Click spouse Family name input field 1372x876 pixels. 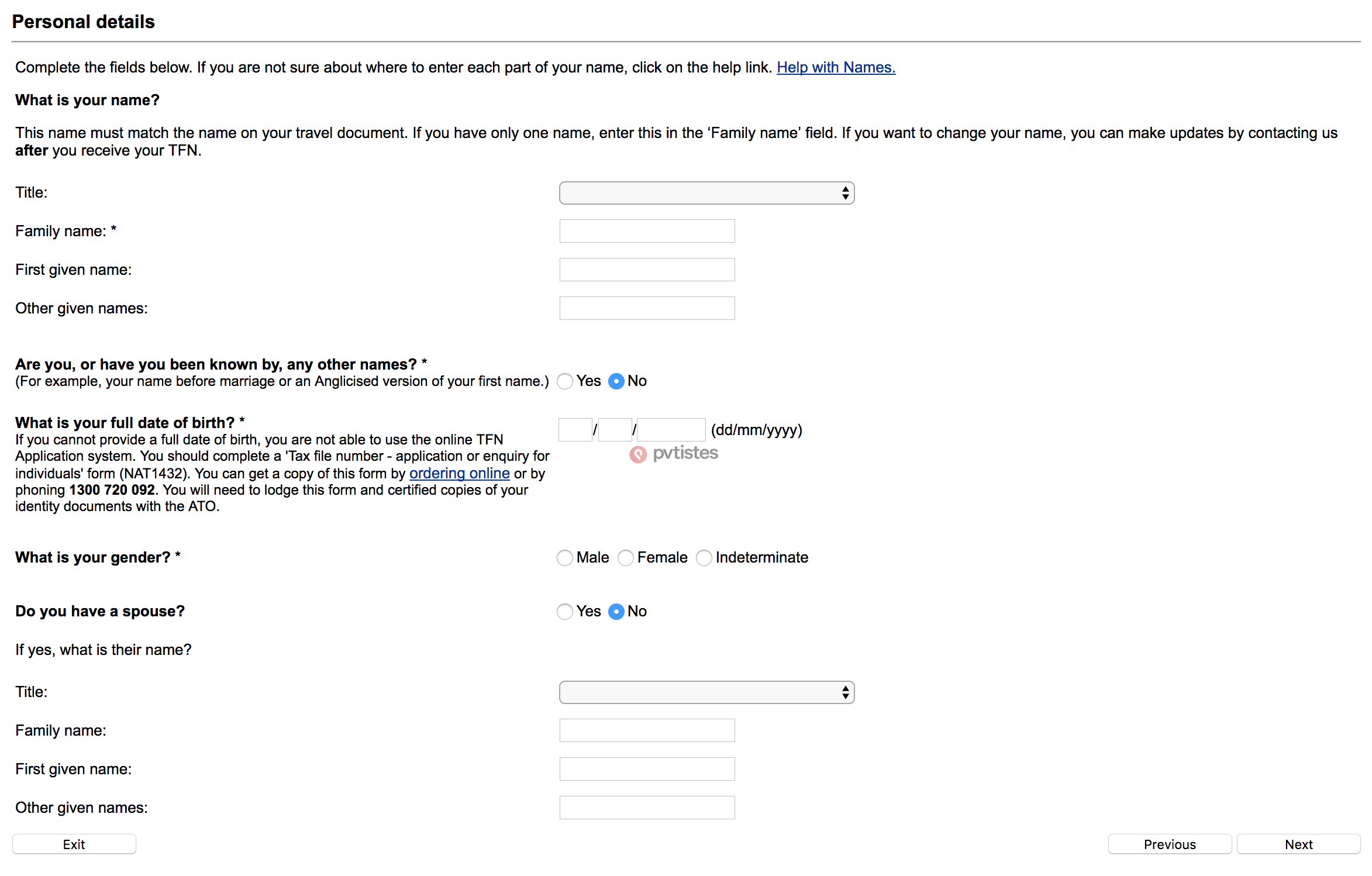pyautogui.click(x=647, y=731)
